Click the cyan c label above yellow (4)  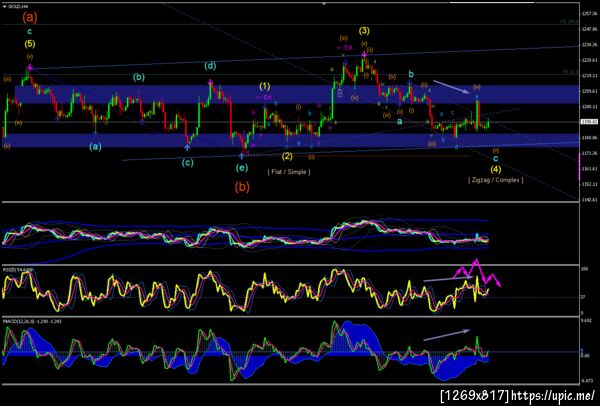496,158
